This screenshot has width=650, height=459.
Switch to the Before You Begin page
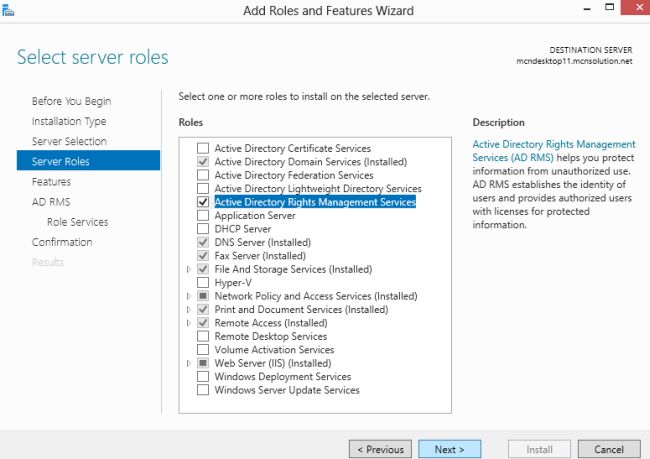pos(71,101)
